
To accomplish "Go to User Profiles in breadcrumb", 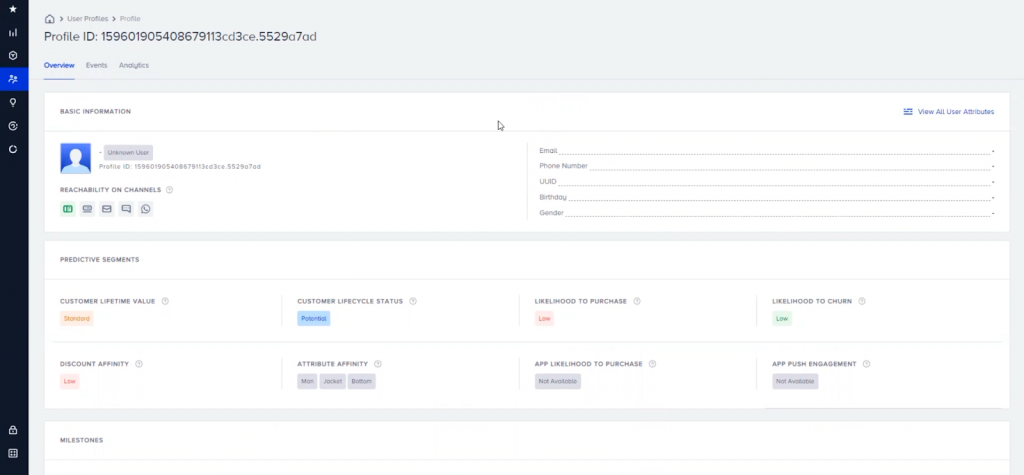I will 87,19.
